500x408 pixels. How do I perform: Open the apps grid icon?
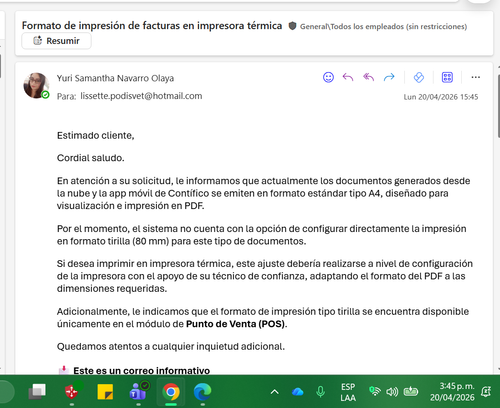point(447,77)
